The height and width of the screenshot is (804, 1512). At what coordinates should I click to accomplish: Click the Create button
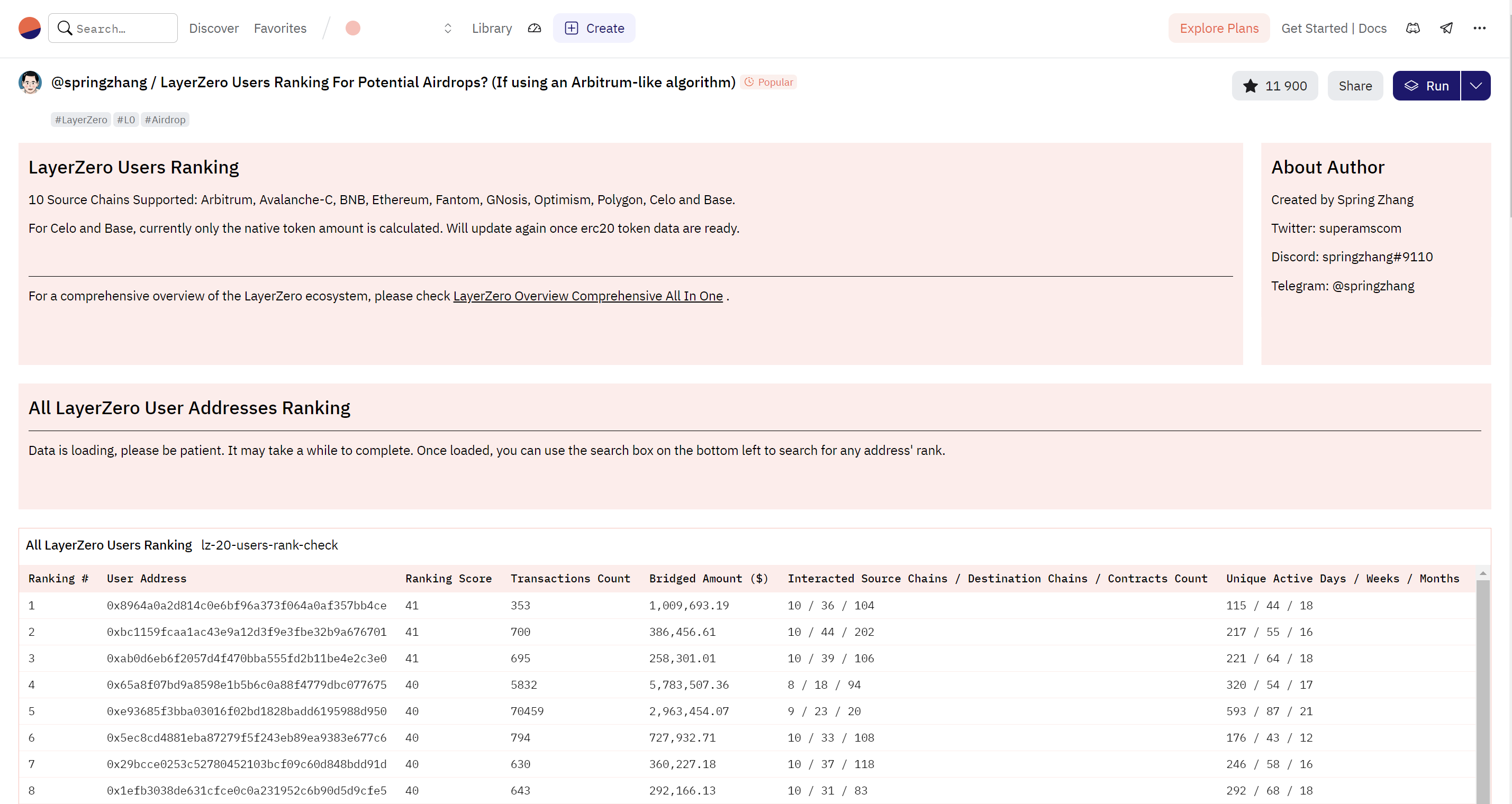point(594,28)
